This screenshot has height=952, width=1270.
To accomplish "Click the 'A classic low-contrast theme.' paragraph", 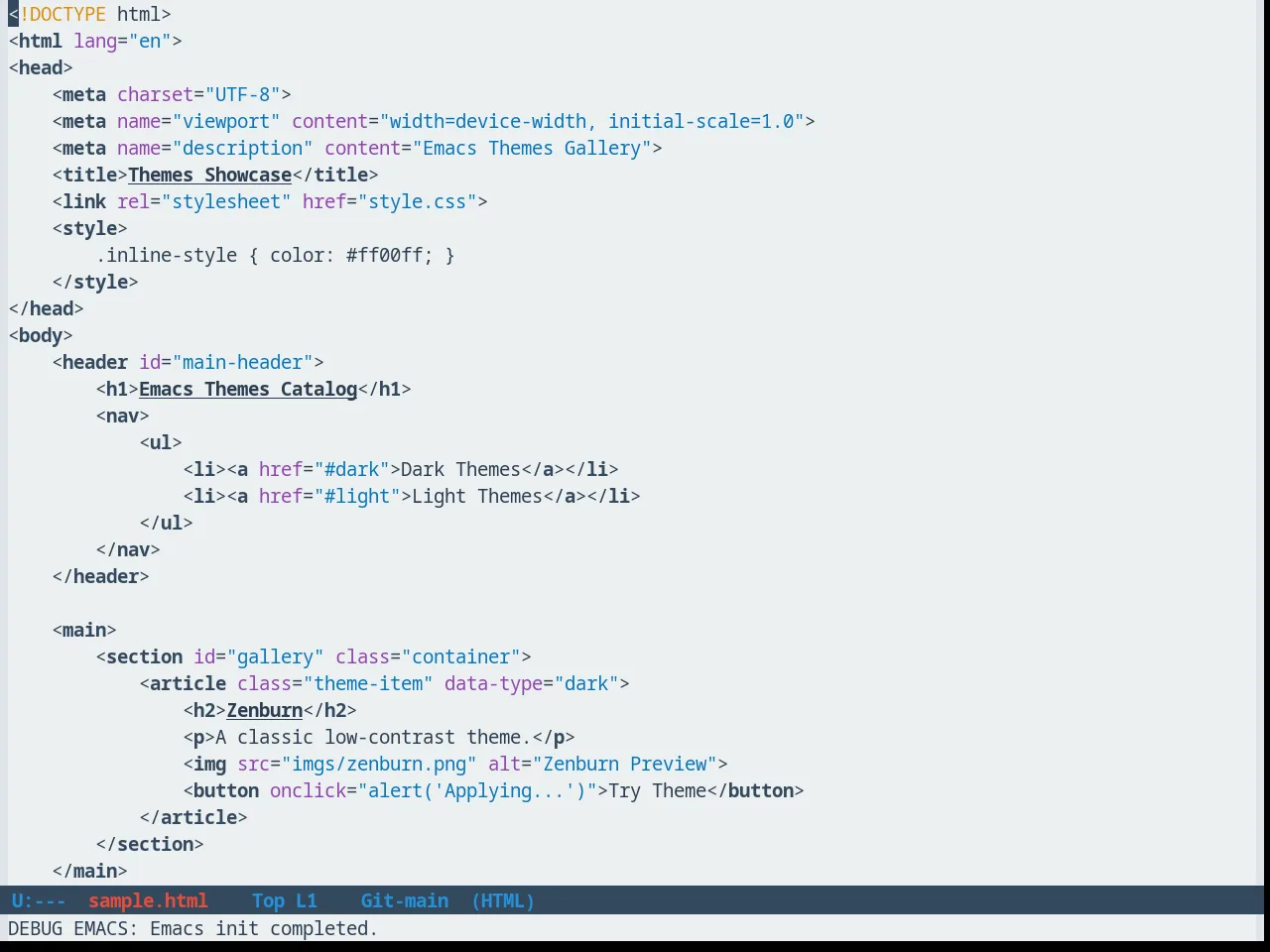I will tap(374, 737).
